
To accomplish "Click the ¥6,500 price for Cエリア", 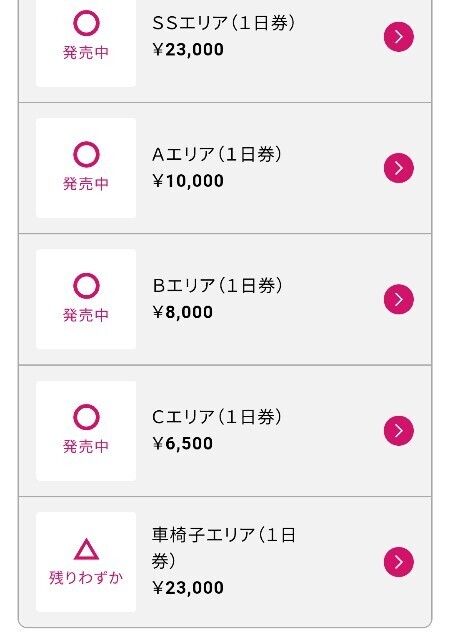I will tap(183, 444).
